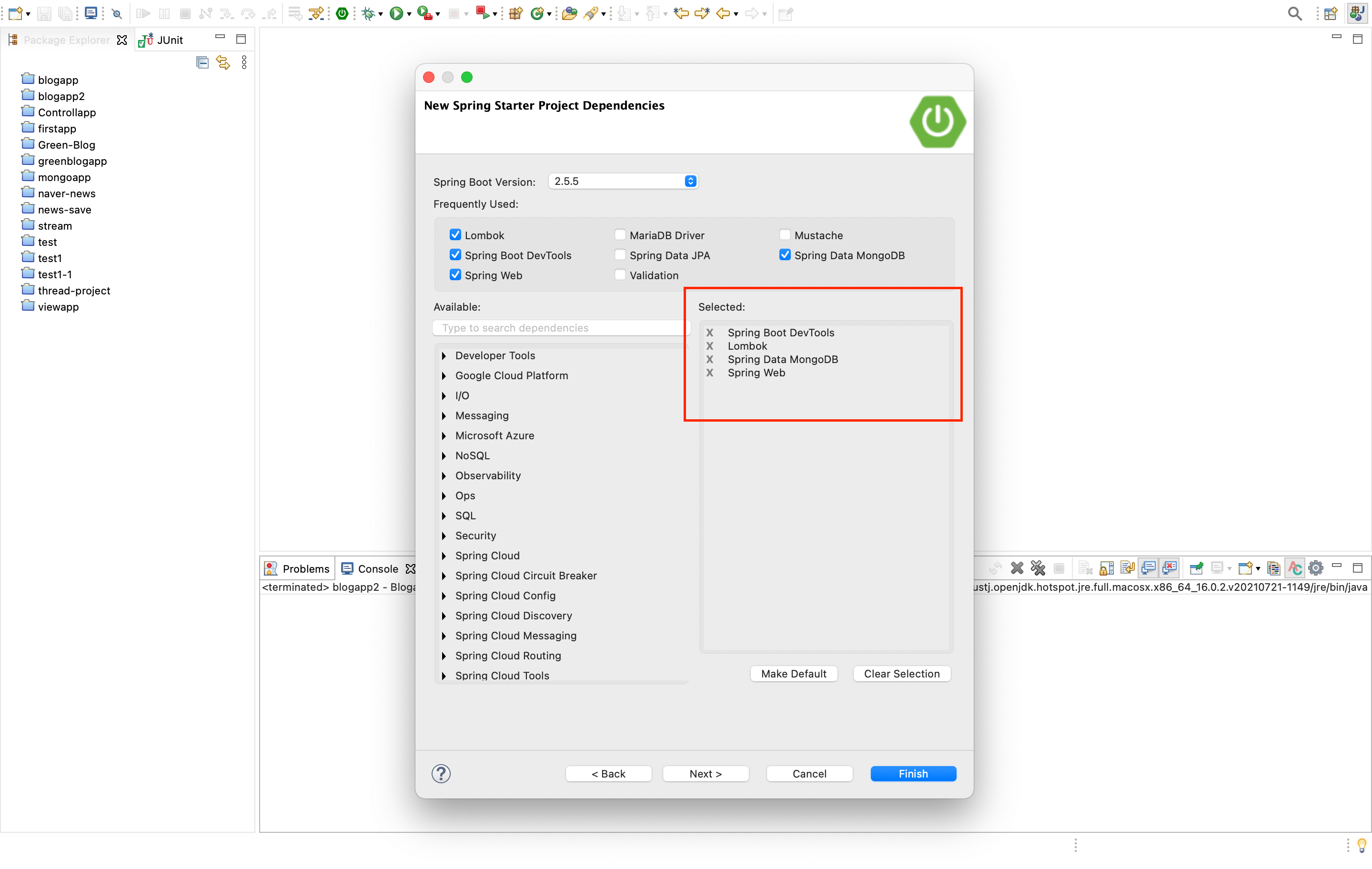Click the Boot Dashboard green power icon
This screenshot has height=869, width=1372.
click(342, 13)
